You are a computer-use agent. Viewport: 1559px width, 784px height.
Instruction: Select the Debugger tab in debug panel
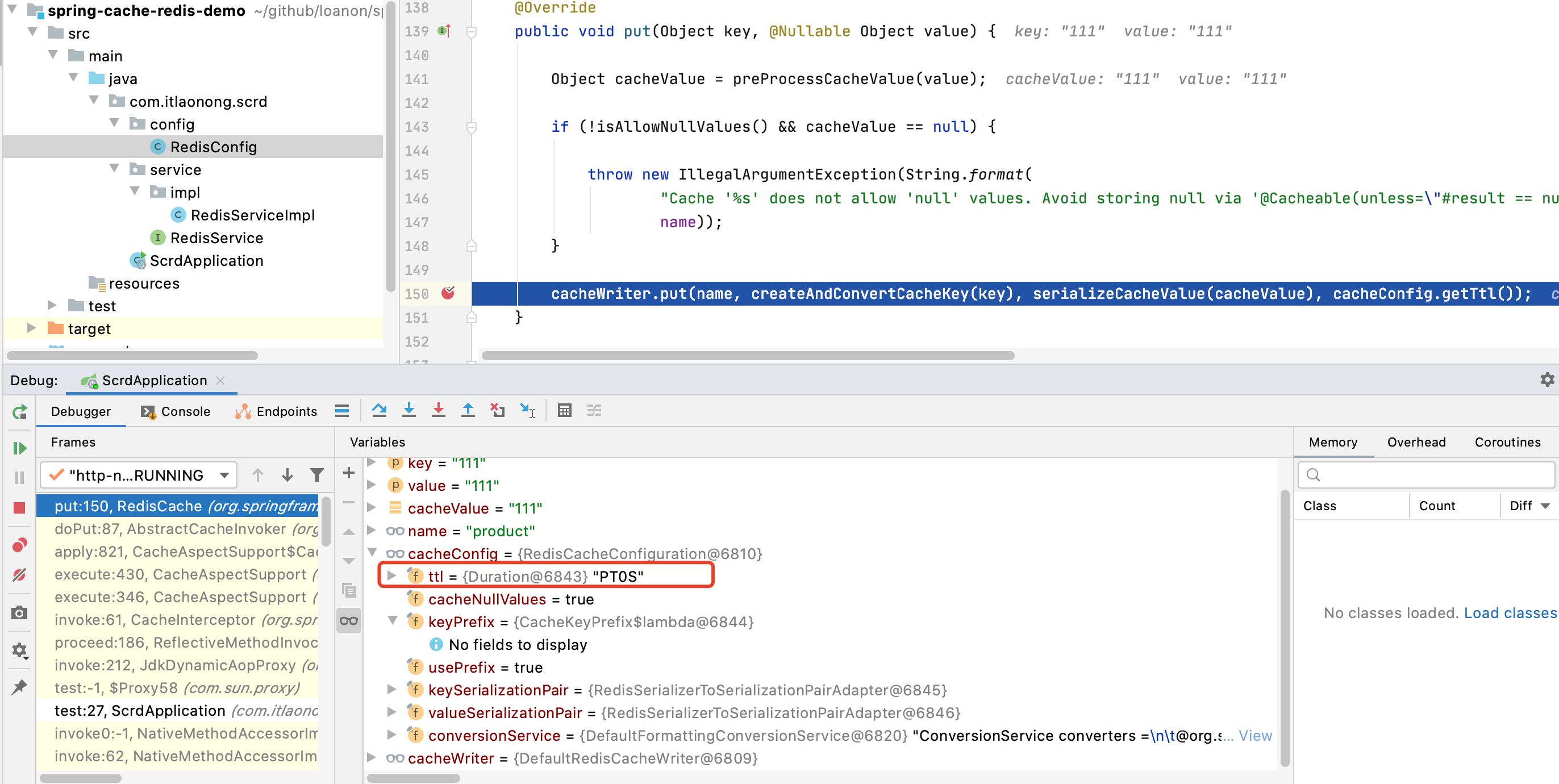point(84,411)
